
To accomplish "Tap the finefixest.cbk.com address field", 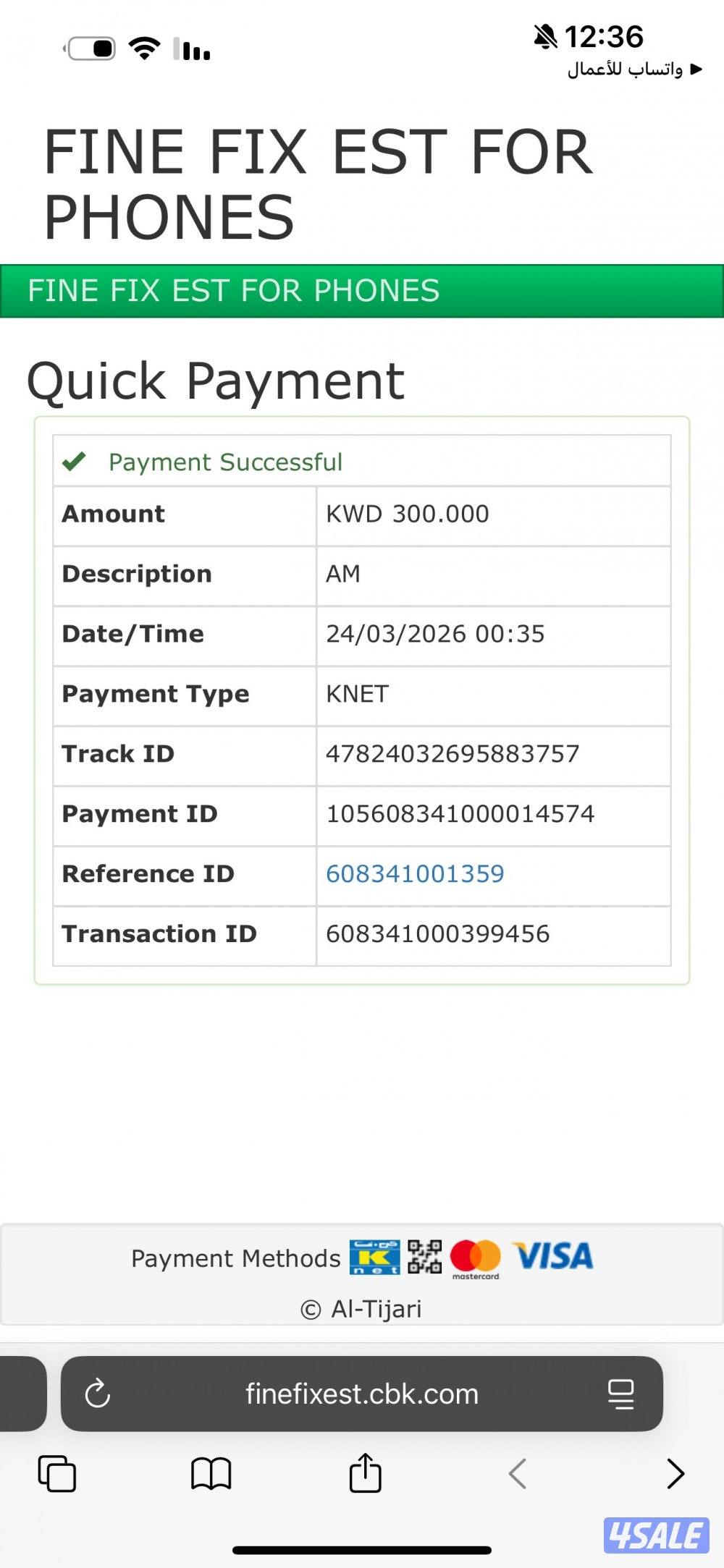I will pos(362,1394).
